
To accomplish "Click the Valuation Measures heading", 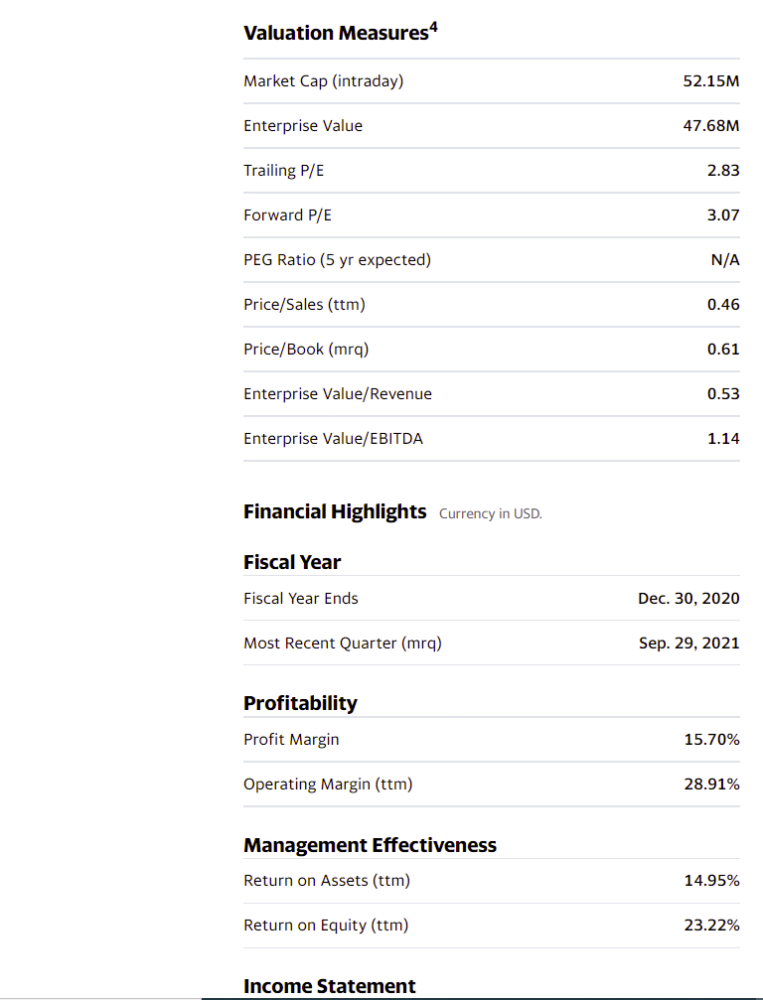I will pos(336,33).
